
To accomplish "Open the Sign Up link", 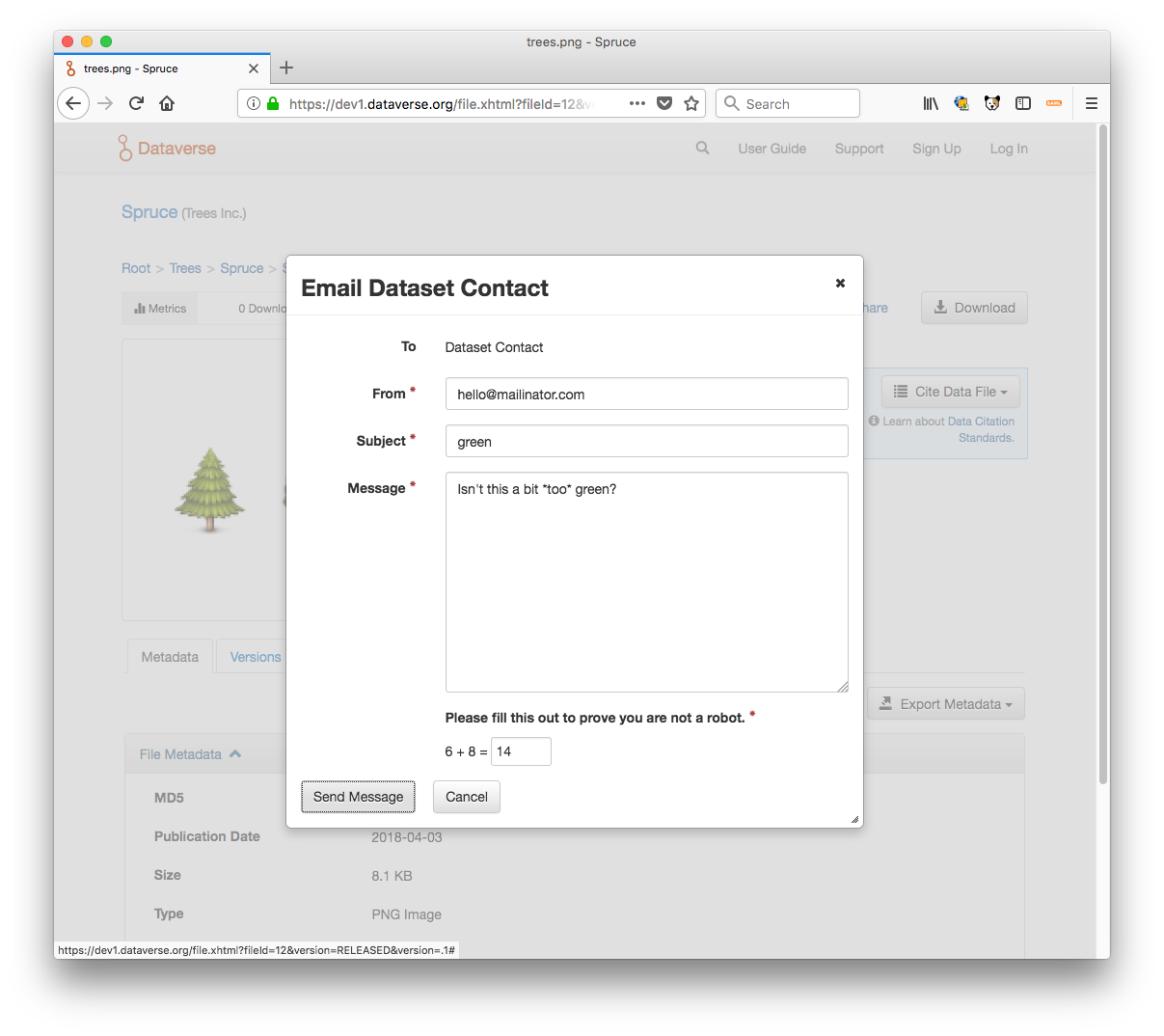I will point(936,149).
